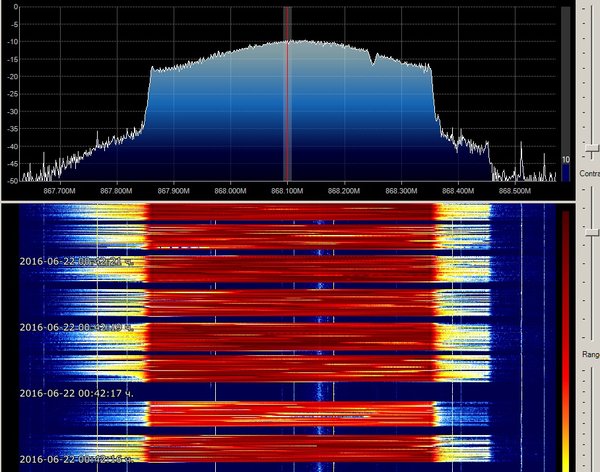
Task: Click the Range label
Action: coord(590,354)
